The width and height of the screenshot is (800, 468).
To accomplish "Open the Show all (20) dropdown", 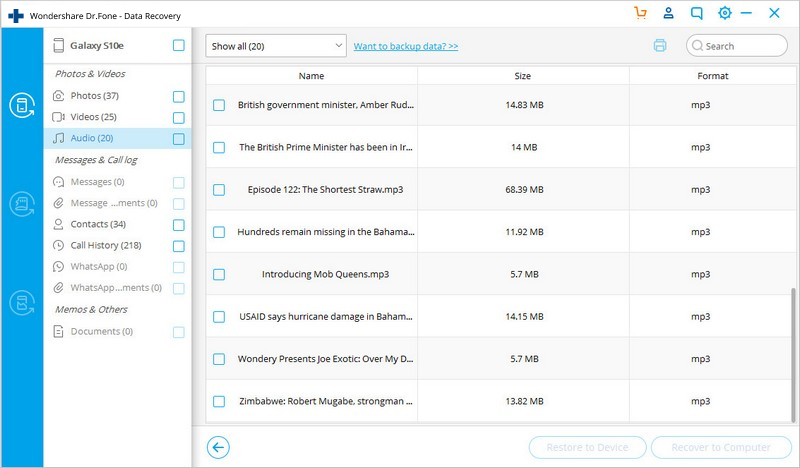I will 276,46.
